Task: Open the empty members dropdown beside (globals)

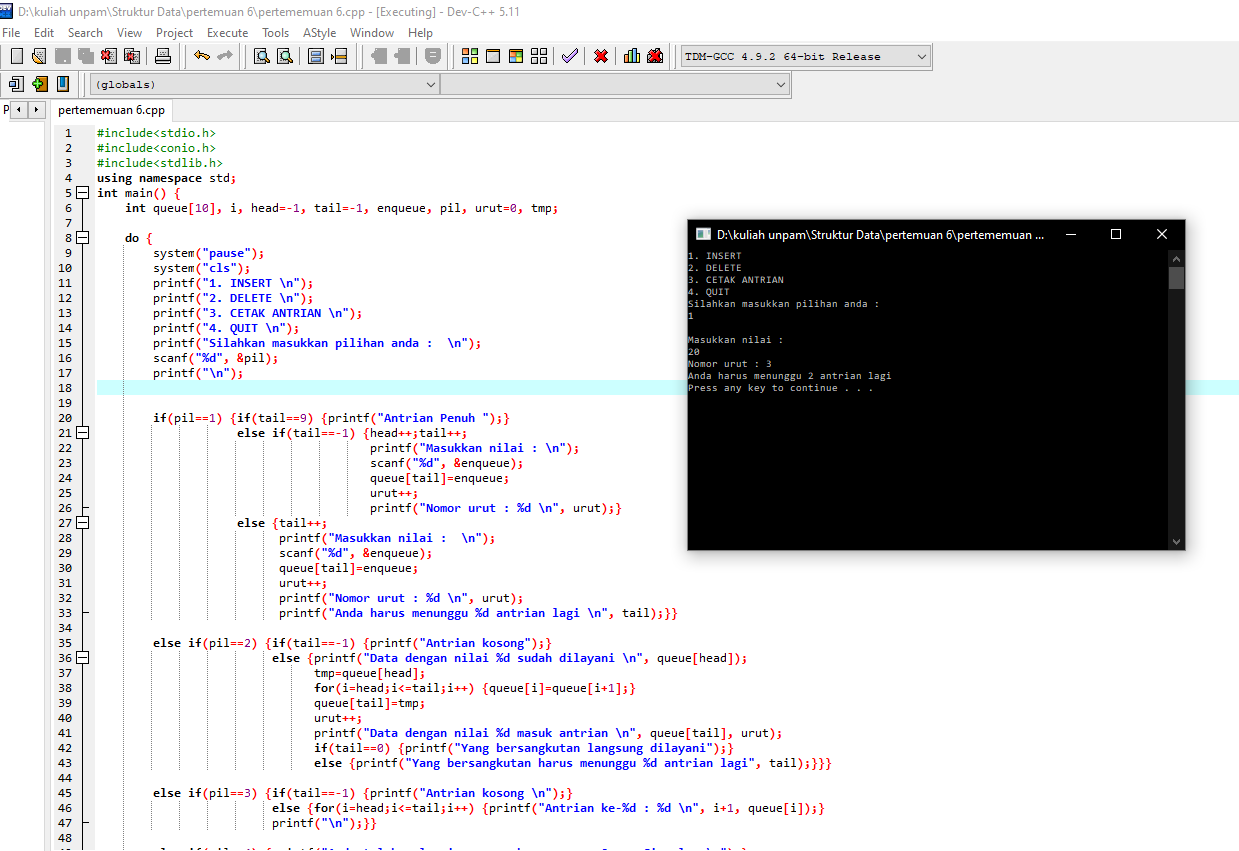Action: [x=615, y=85]
